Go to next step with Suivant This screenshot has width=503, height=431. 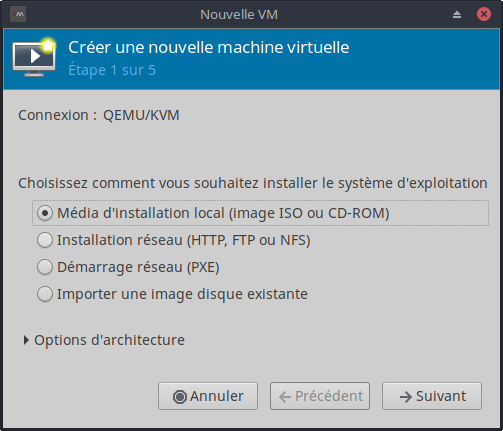click(x=432, y=396)
